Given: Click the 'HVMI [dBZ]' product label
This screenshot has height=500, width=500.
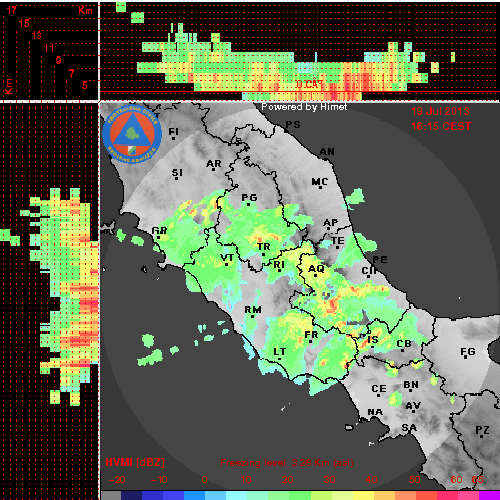Looking at the screenshot, I should [x=135, y=462].
